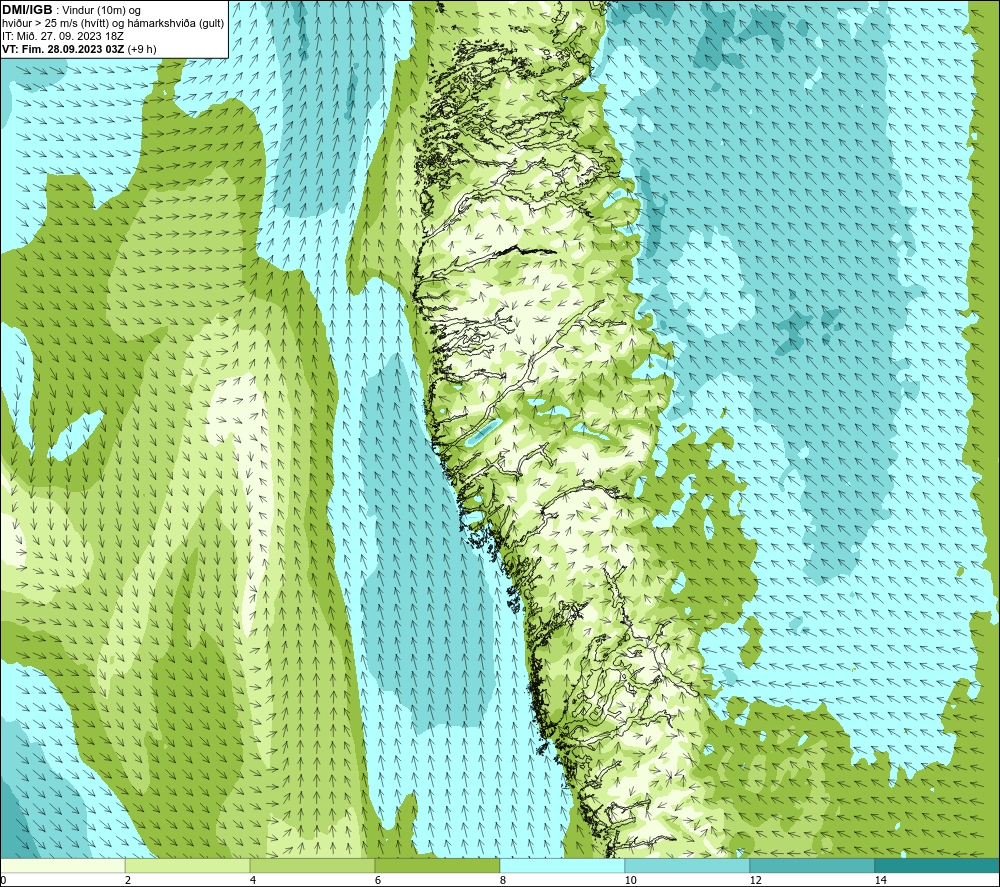Click the 'VT: Fim. 28.09.2023 03Z' line
This screenshot has height=887, width=1000.
[63, 49]
